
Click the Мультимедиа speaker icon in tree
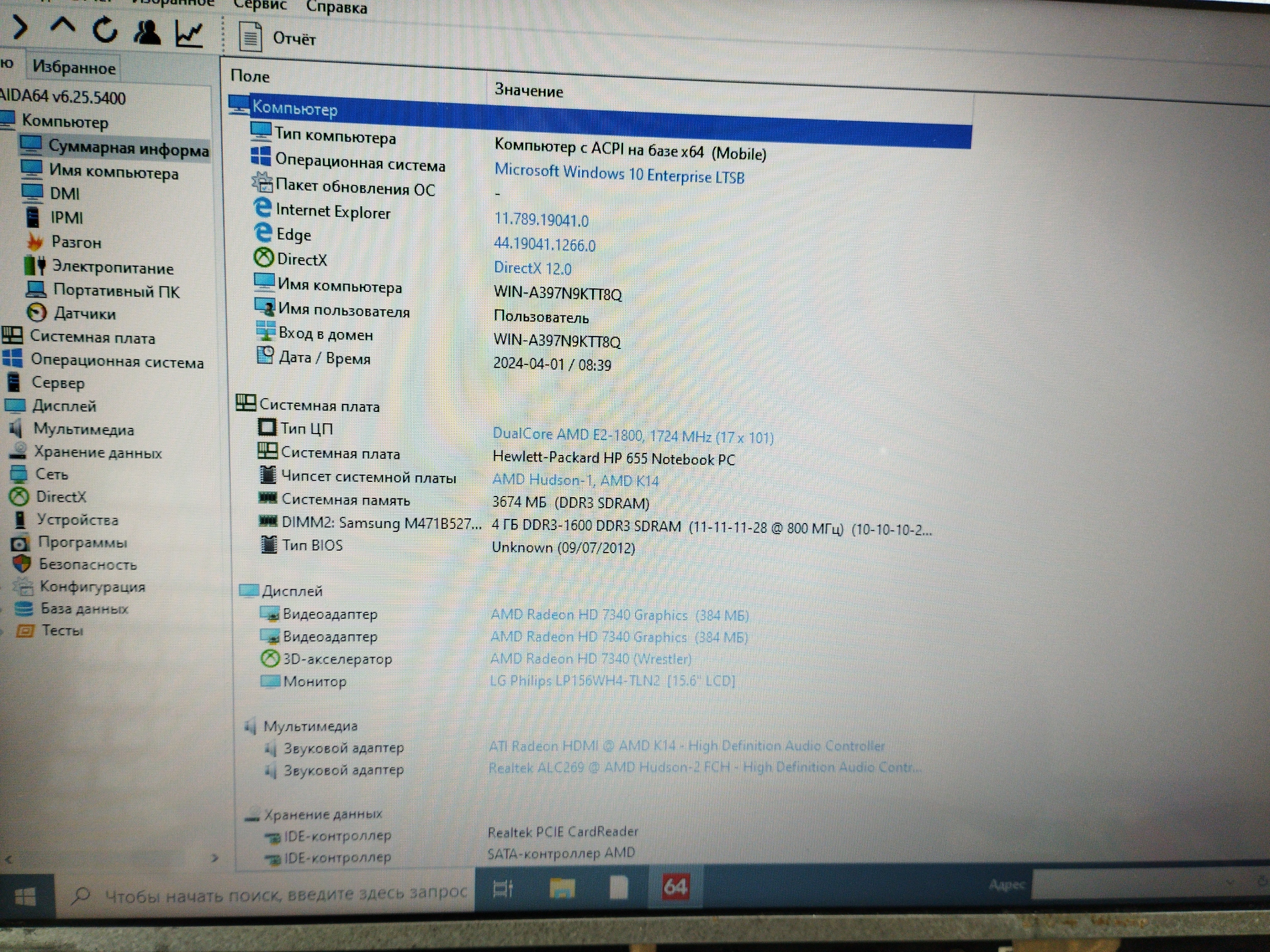[x=16, y=428]
